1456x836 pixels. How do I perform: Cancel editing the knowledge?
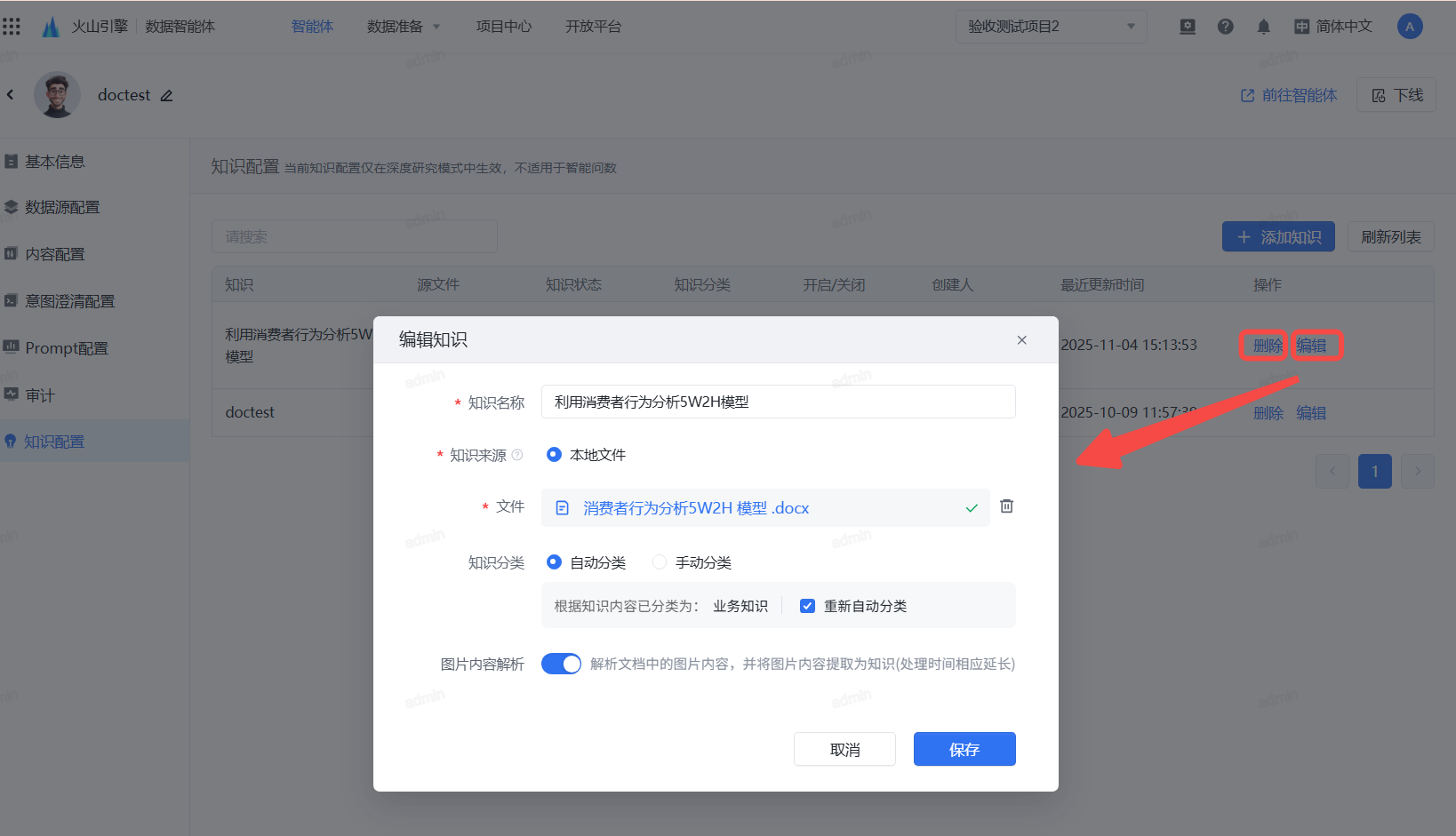(x=844, y=749)
